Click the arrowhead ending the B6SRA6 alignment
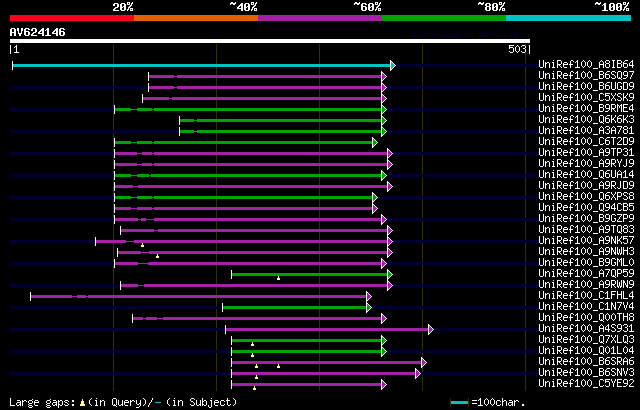 click(424, 363)
